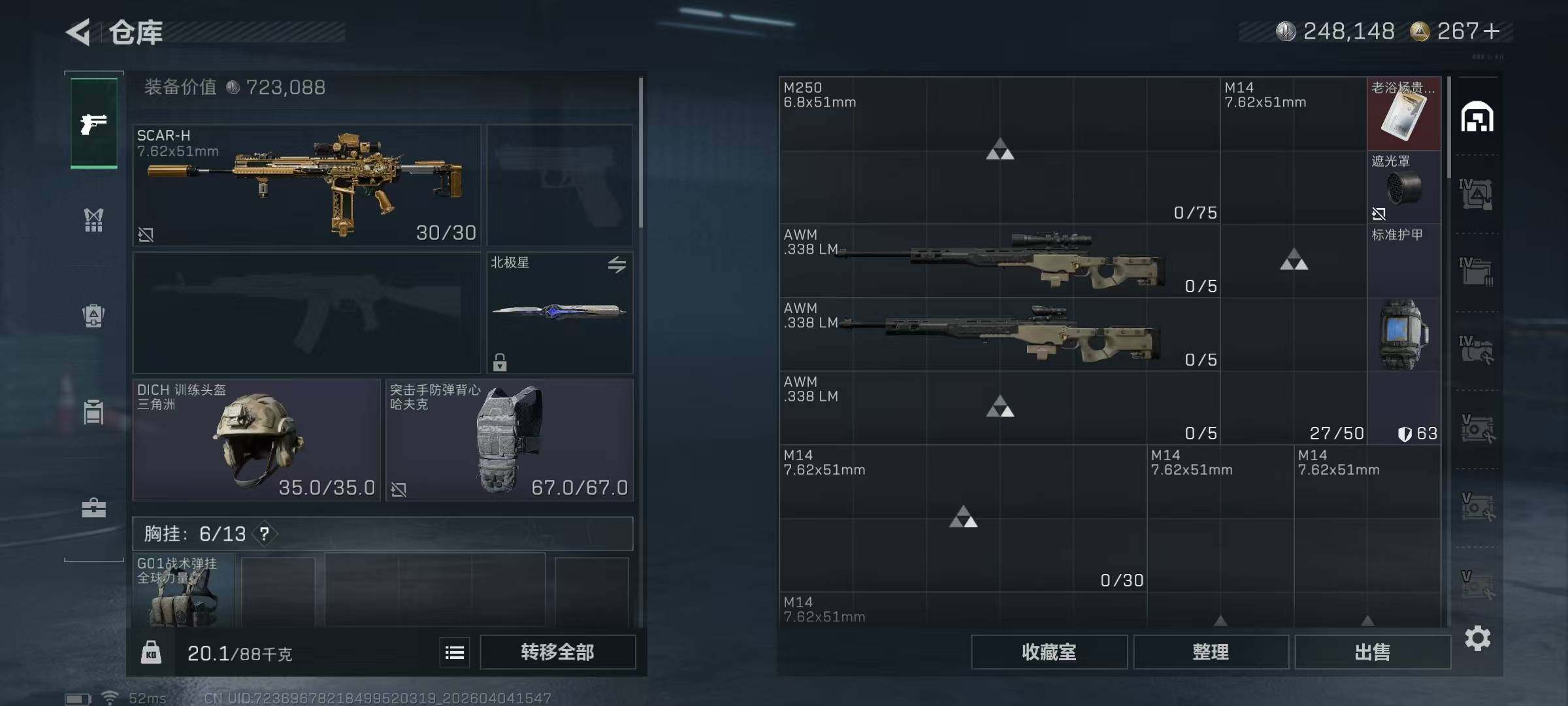Screen dimensions: 1568x706
Task: Select the SCAR-H golden rifle slot
Action: click(x=306, y=185)
